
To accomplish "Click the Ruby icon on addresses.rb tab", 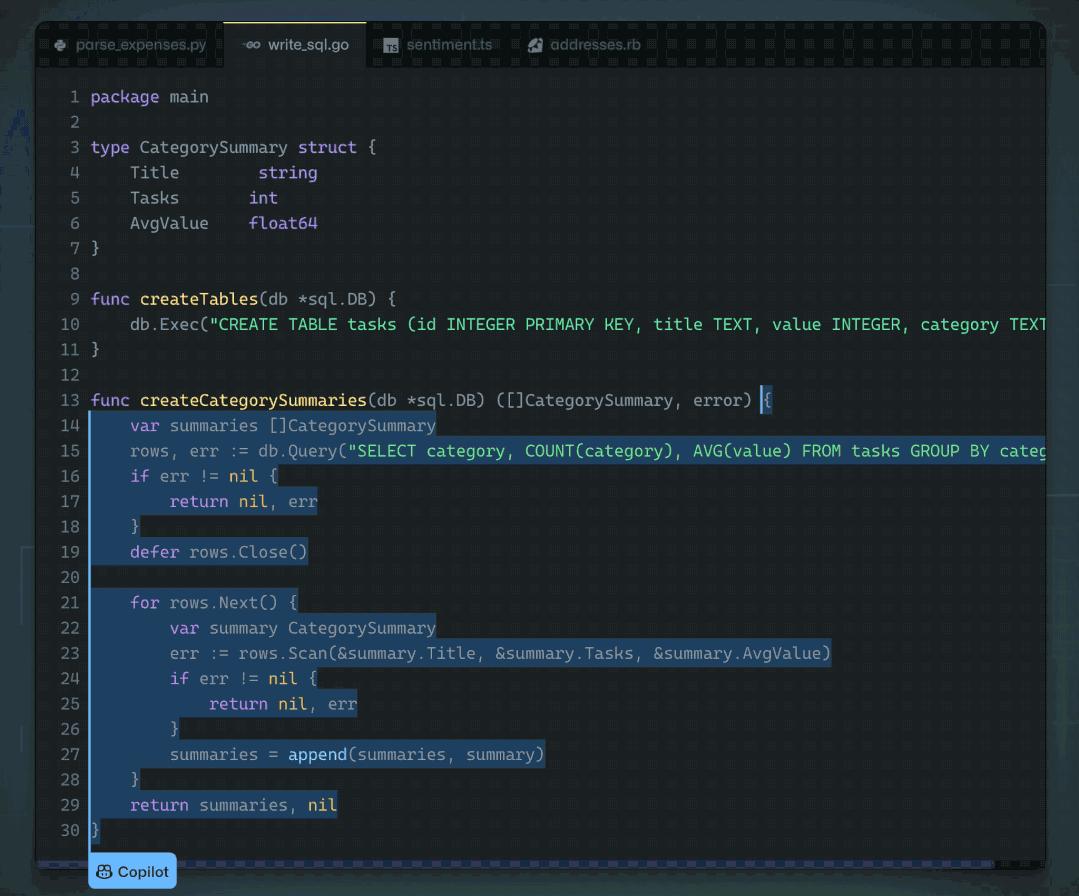I will 535,45.
